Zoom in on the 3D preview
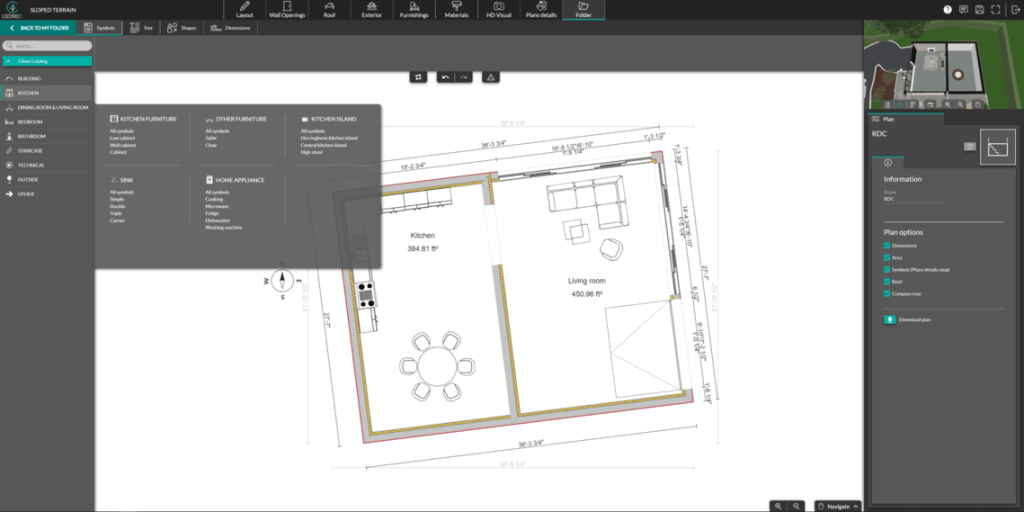 pos(947,104)
